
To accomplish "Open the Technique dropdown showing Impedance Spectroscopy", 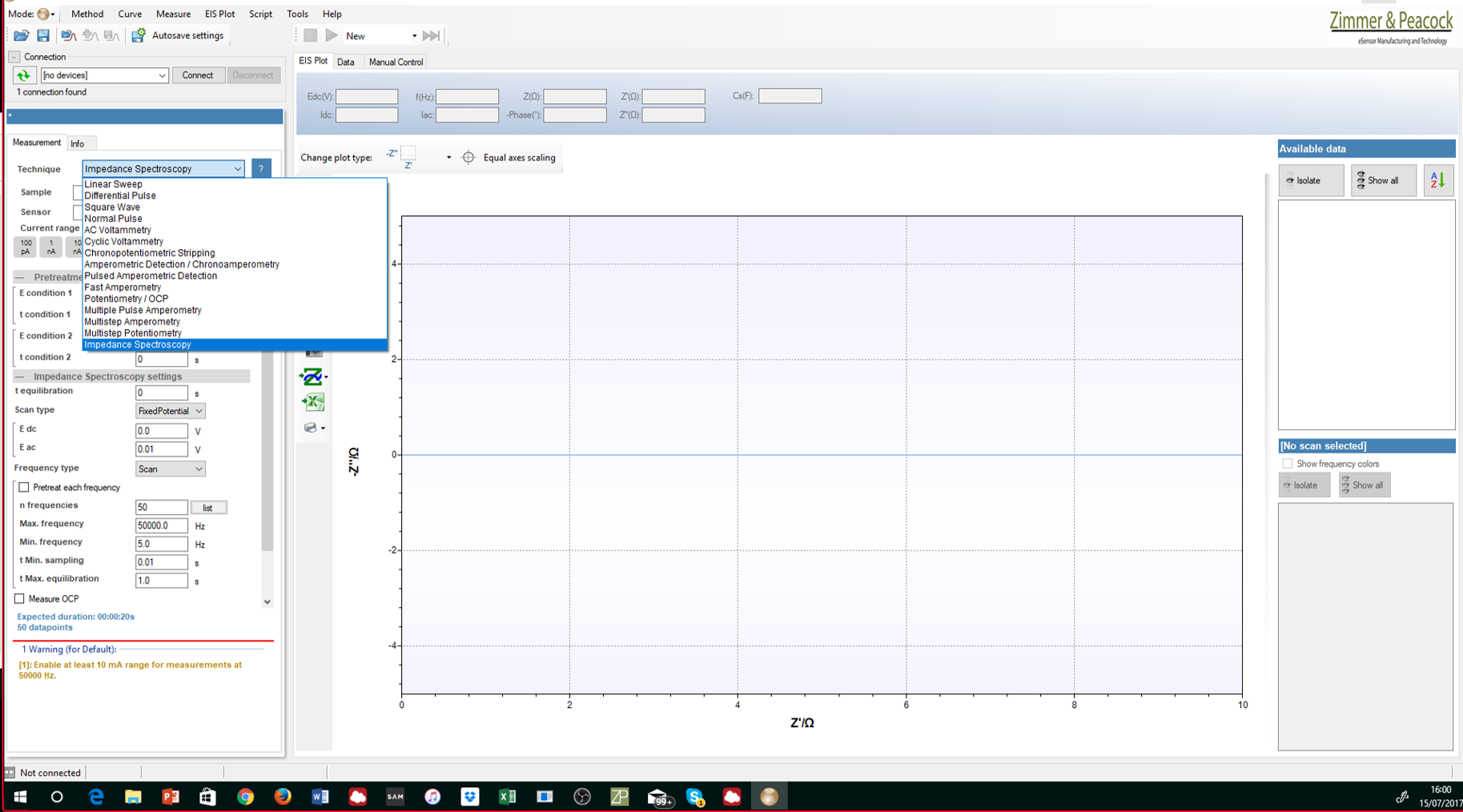I will pyautogui.click(x=163, y=169).
